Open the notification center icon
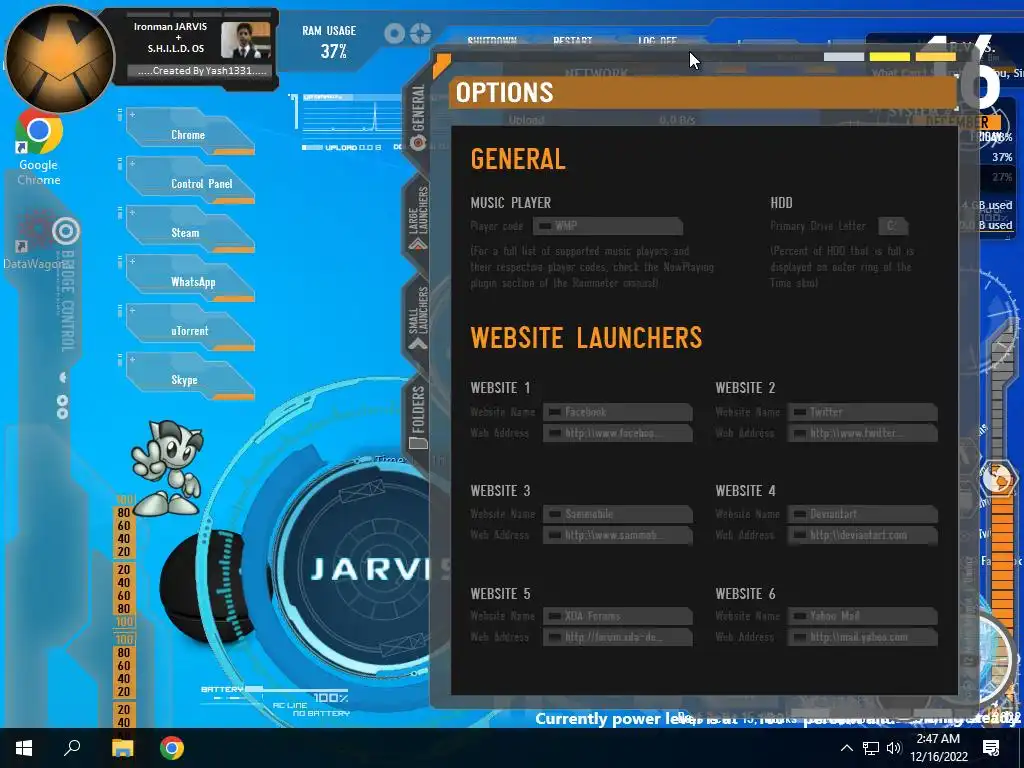Image resolution: width=1024 pixels, height=768 pixels. coord(991,748)
